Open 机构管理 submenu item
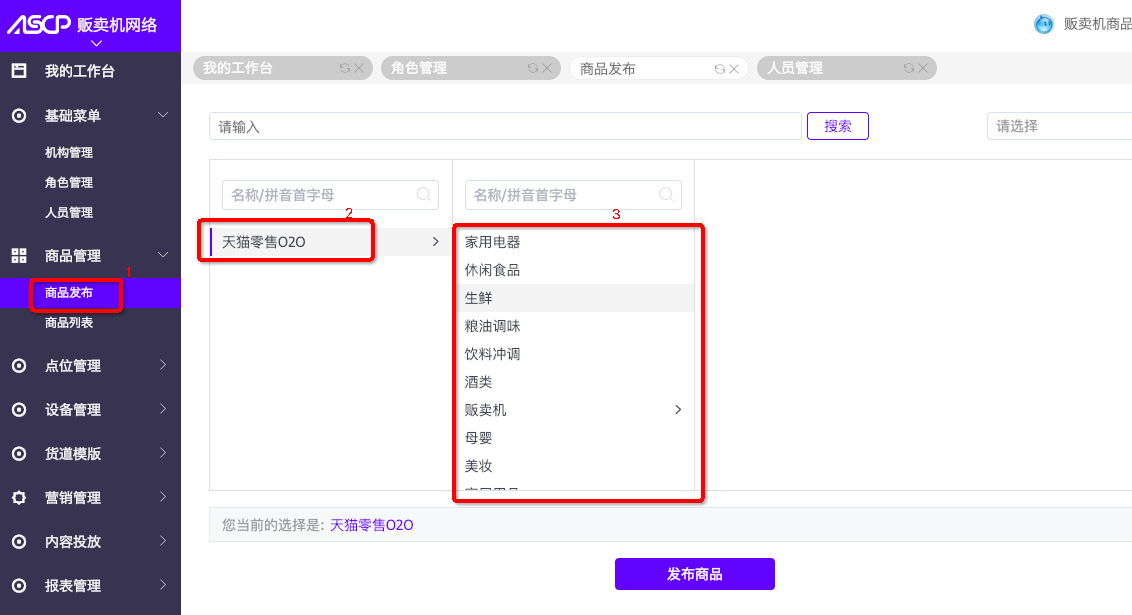The width and height of the screenshot is (1132, 615). click(x=69, y=152)
